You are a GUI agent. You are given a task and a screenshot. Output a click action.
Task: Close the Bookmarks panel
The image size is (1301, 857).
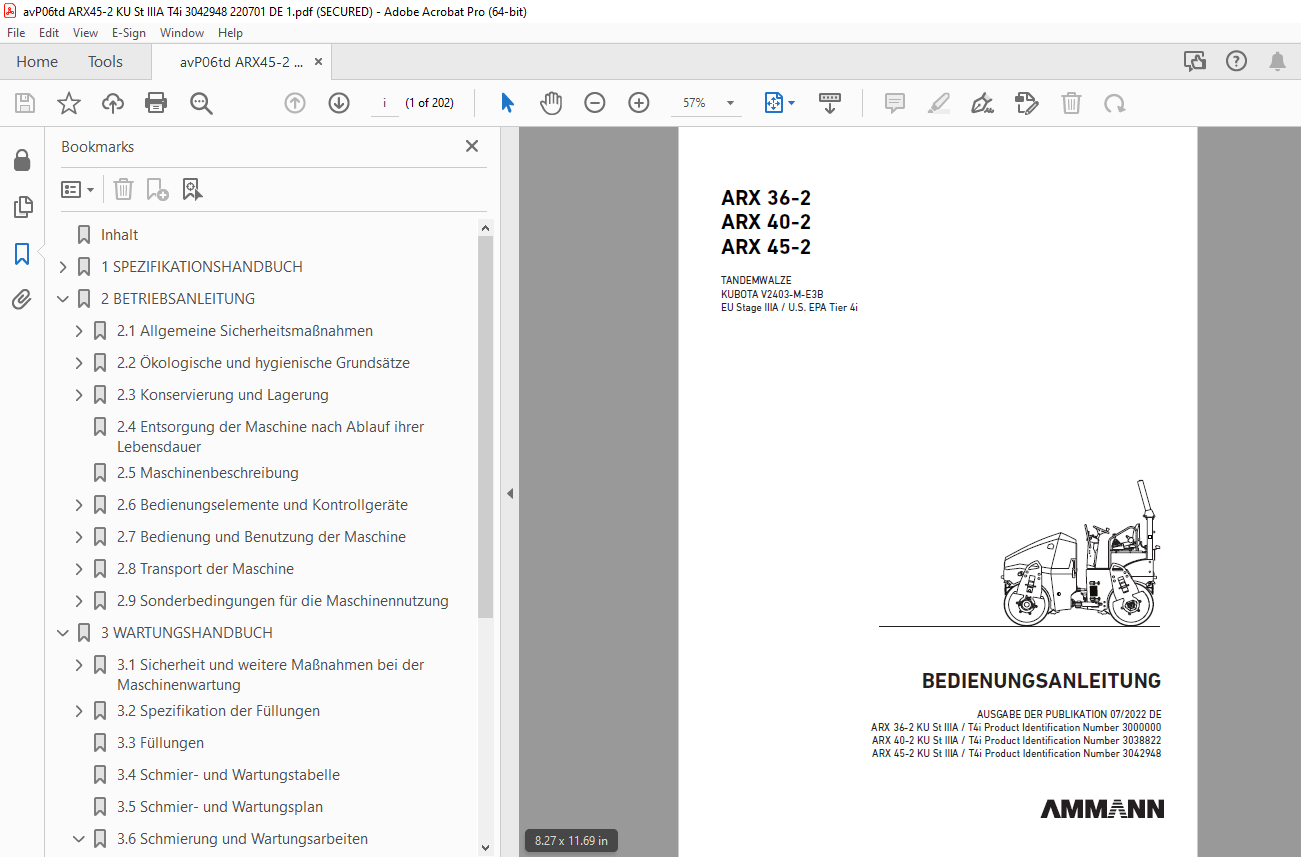click(x=472, y=146)
